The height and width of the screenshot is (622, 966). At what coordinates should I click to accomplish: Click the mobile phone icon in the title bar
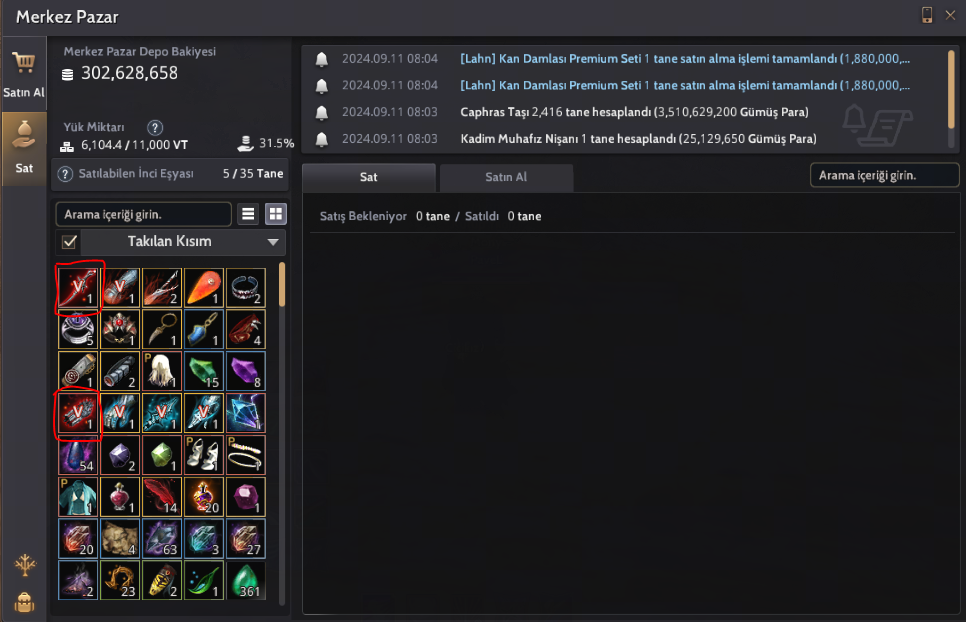pos(925,14)
